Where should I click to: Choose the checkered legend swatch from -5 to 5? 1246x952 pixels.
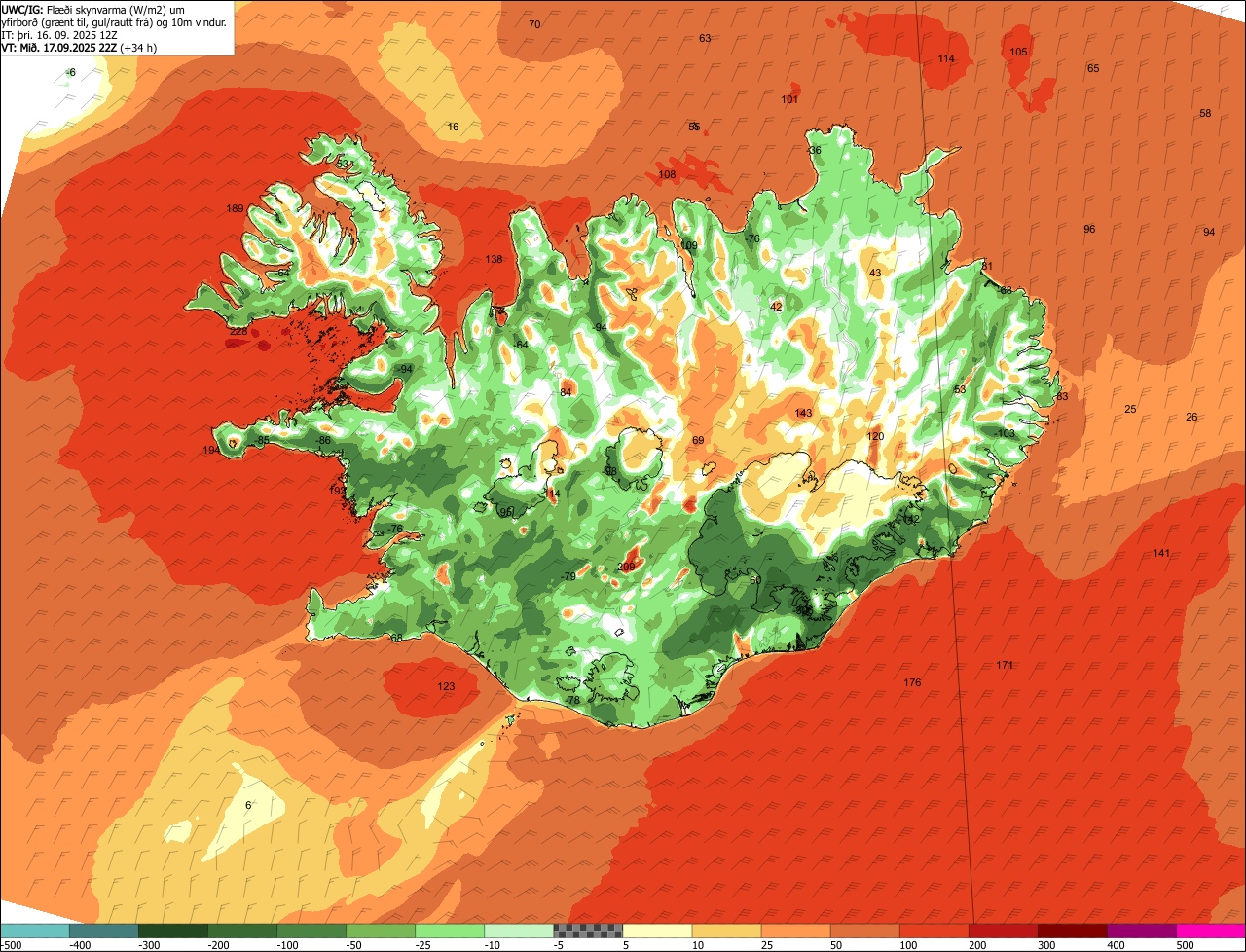click(x=588, y=931)
